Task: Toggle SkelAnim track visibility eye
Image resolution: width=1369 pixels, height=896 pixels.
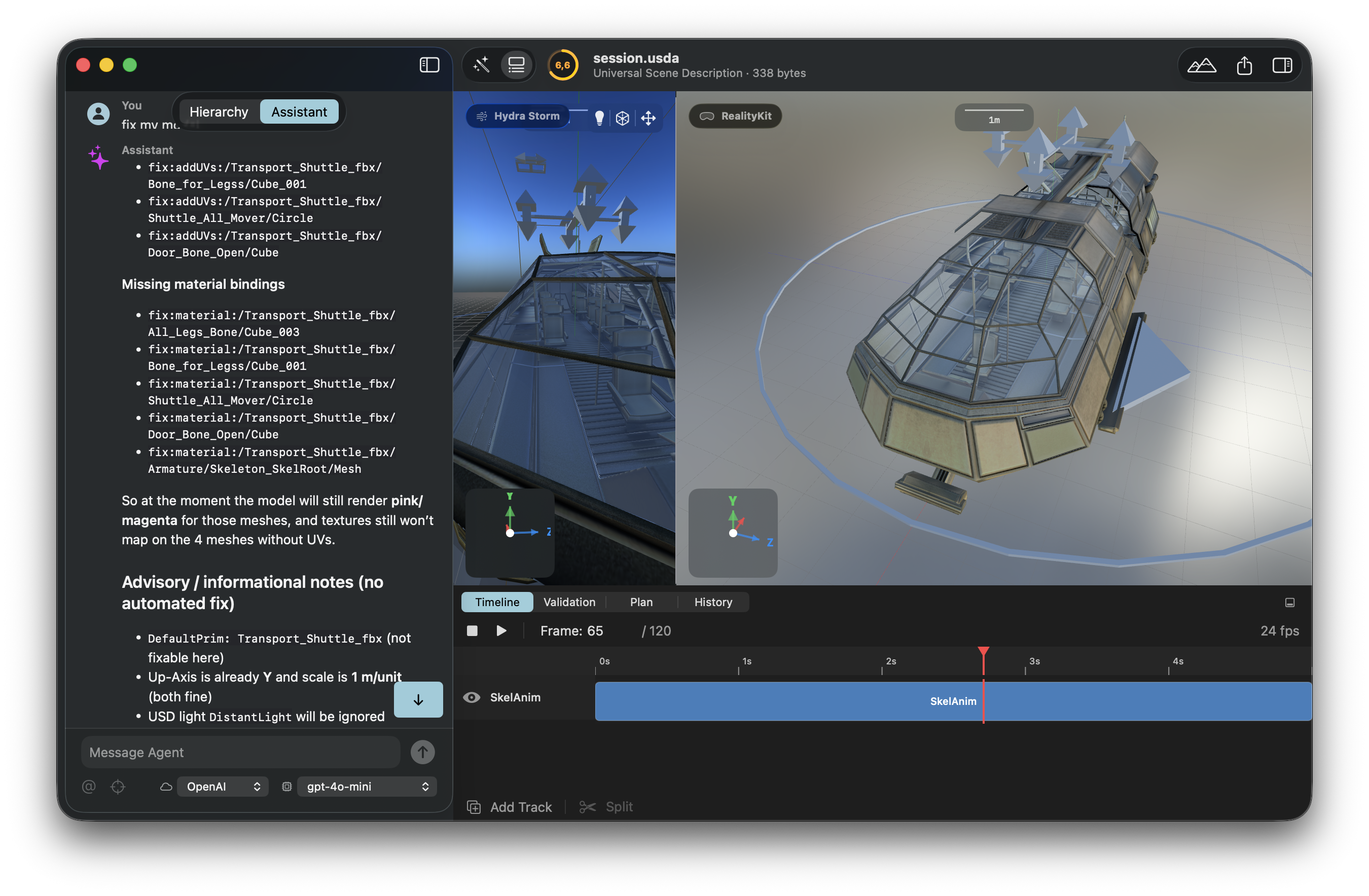Action: pyautogui.click(x=472, y=697)
